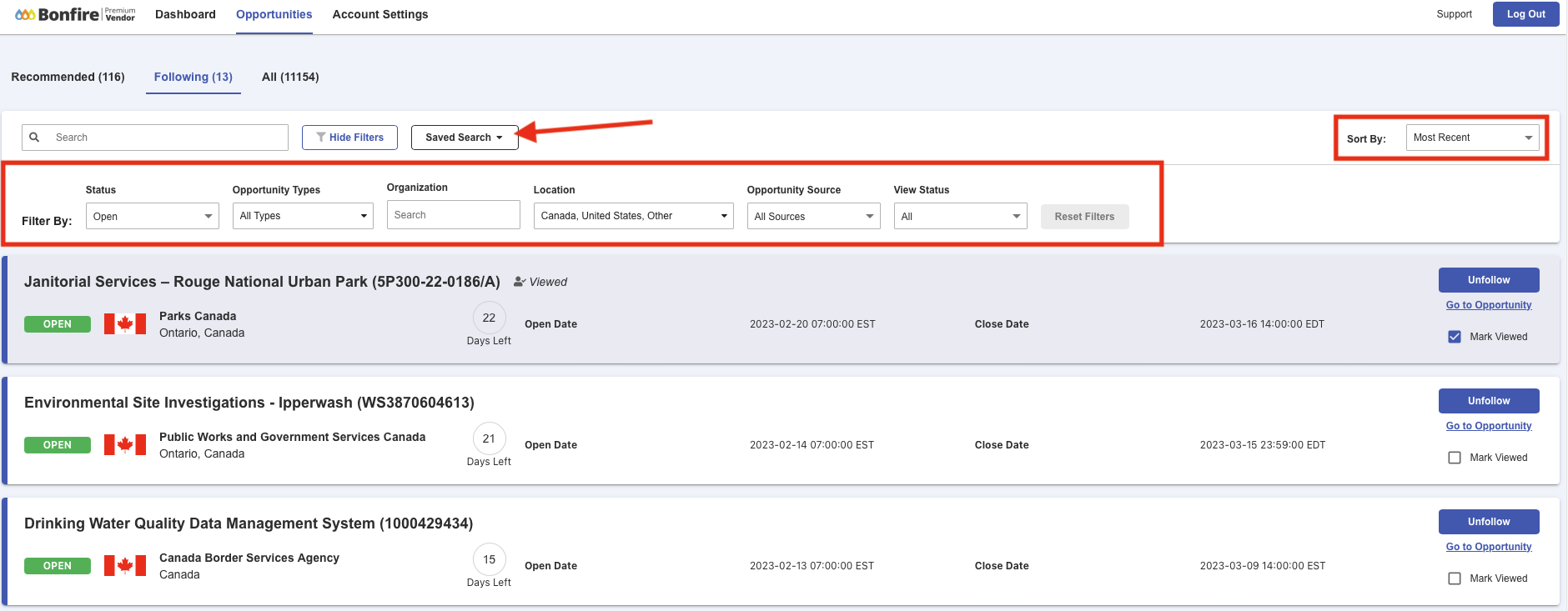The height and width of the screenshot is (611, 1568).
Task: Click the 22 Days Left circle
Action: click(489, 318)
